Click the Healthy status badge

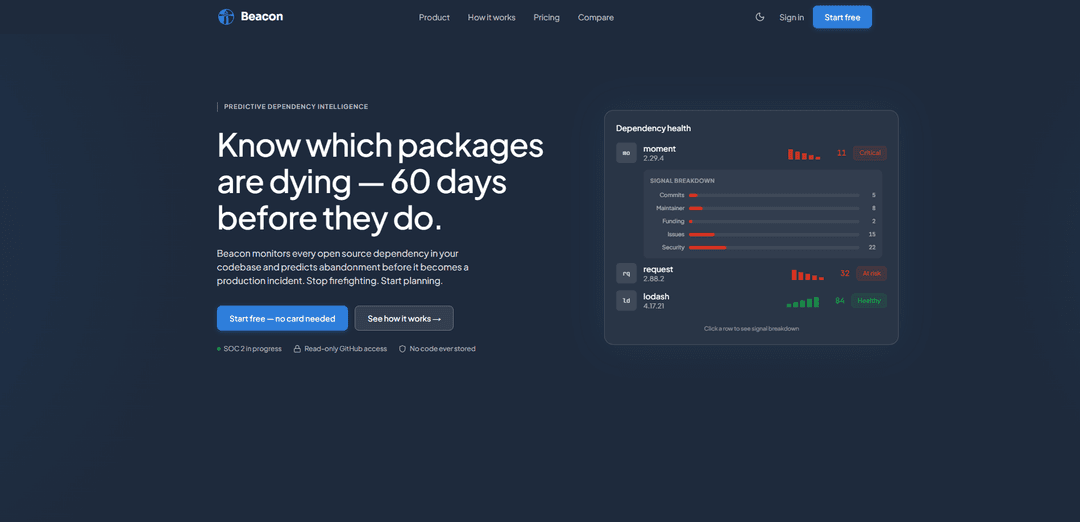(x=869, y=301)
